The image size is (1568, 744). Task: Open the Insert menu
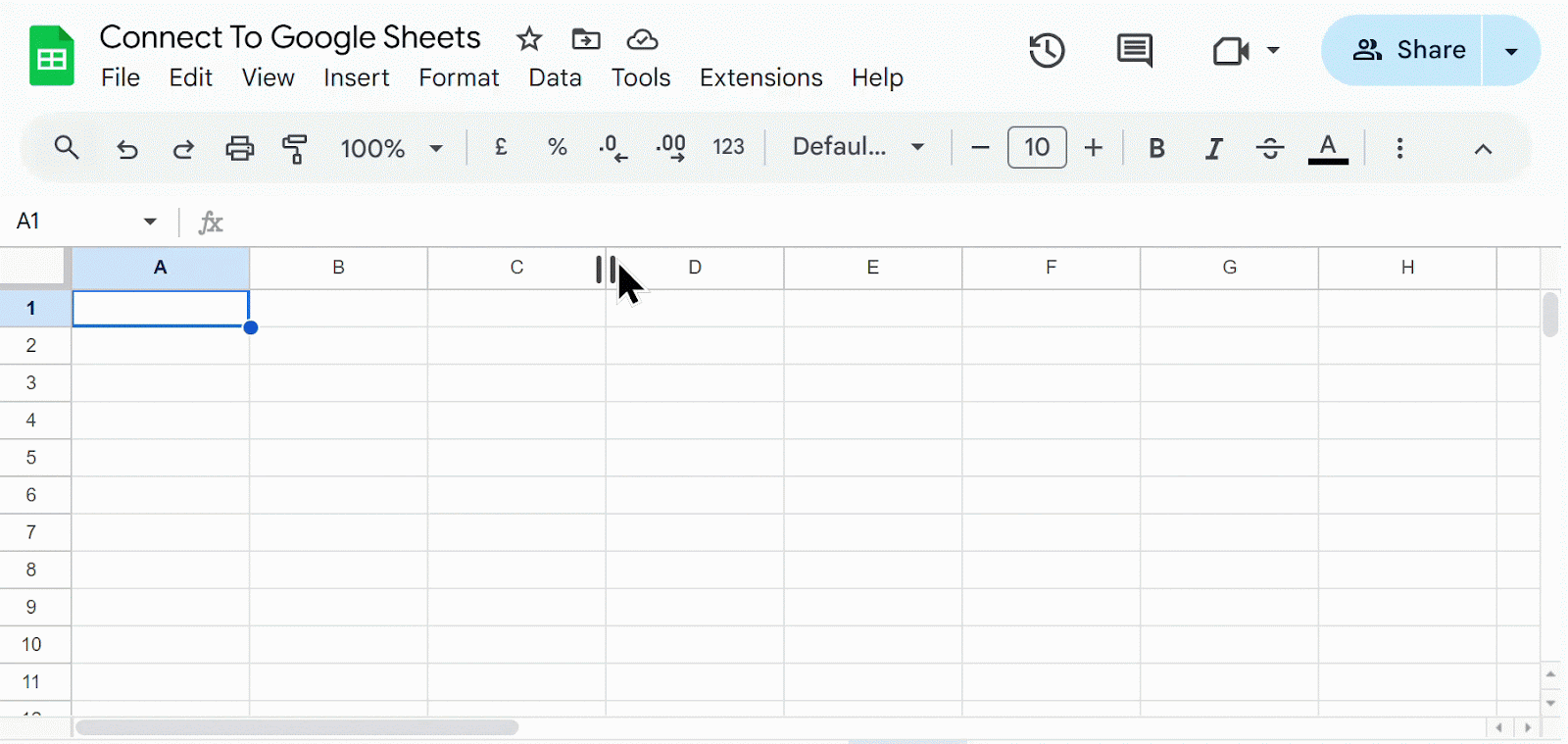(357, 77)
